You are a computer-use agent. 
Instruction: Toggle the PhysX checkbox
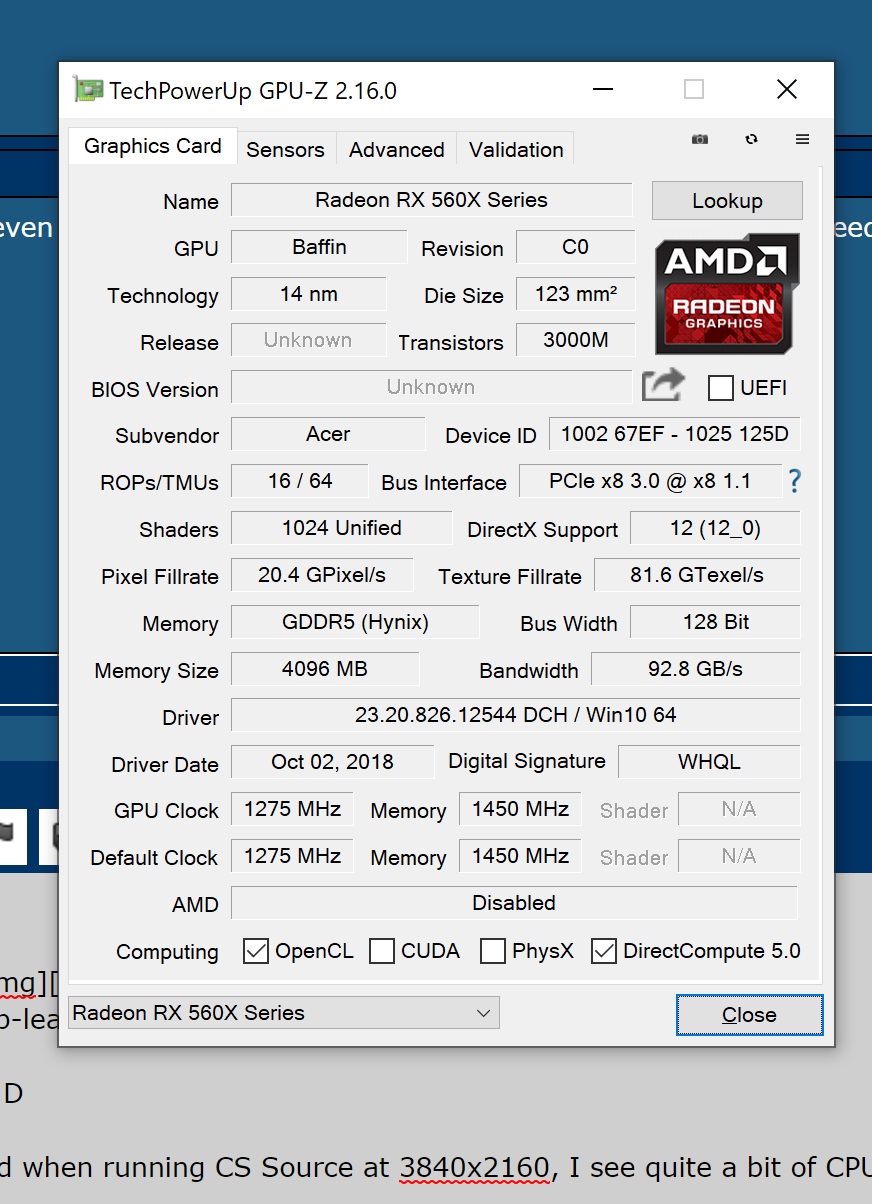pyautogui.click(x=492, y=951)
